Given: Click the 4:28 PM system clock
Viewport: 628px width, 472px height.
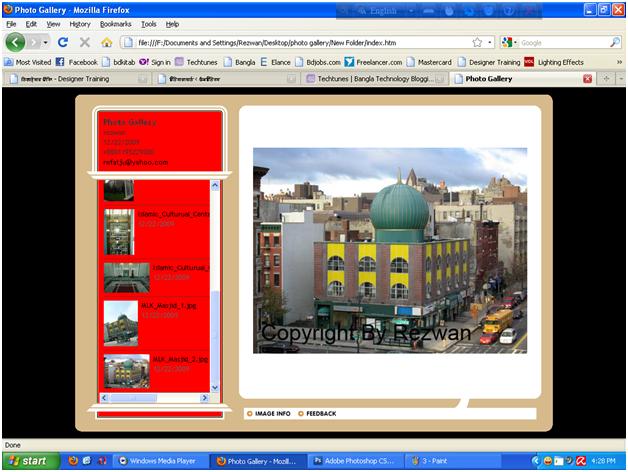Looking at the screenshot, I should pyautogui.click(x=603, y=461).
